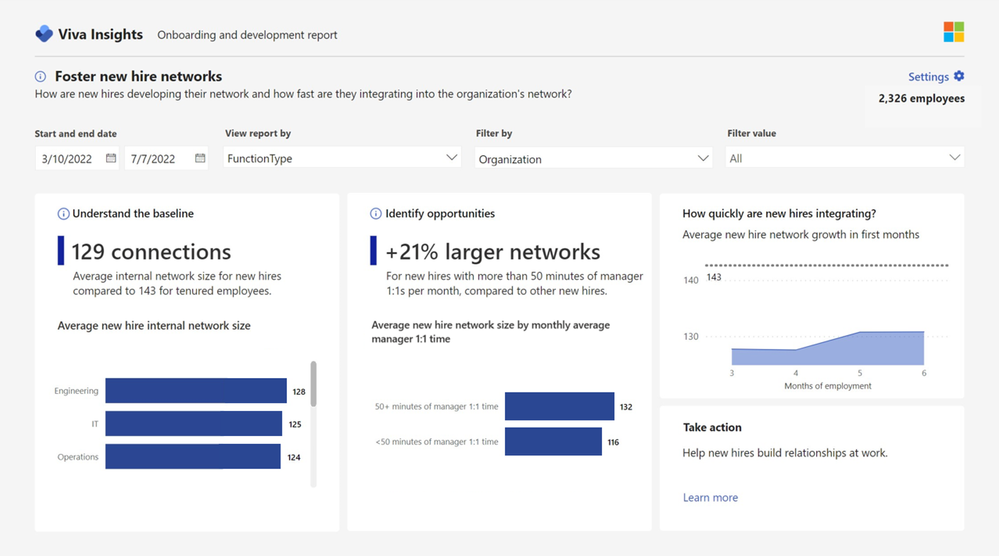Click the 143 benchmark label on growth chart
999x556 pixels.
[x=714, y=277]
